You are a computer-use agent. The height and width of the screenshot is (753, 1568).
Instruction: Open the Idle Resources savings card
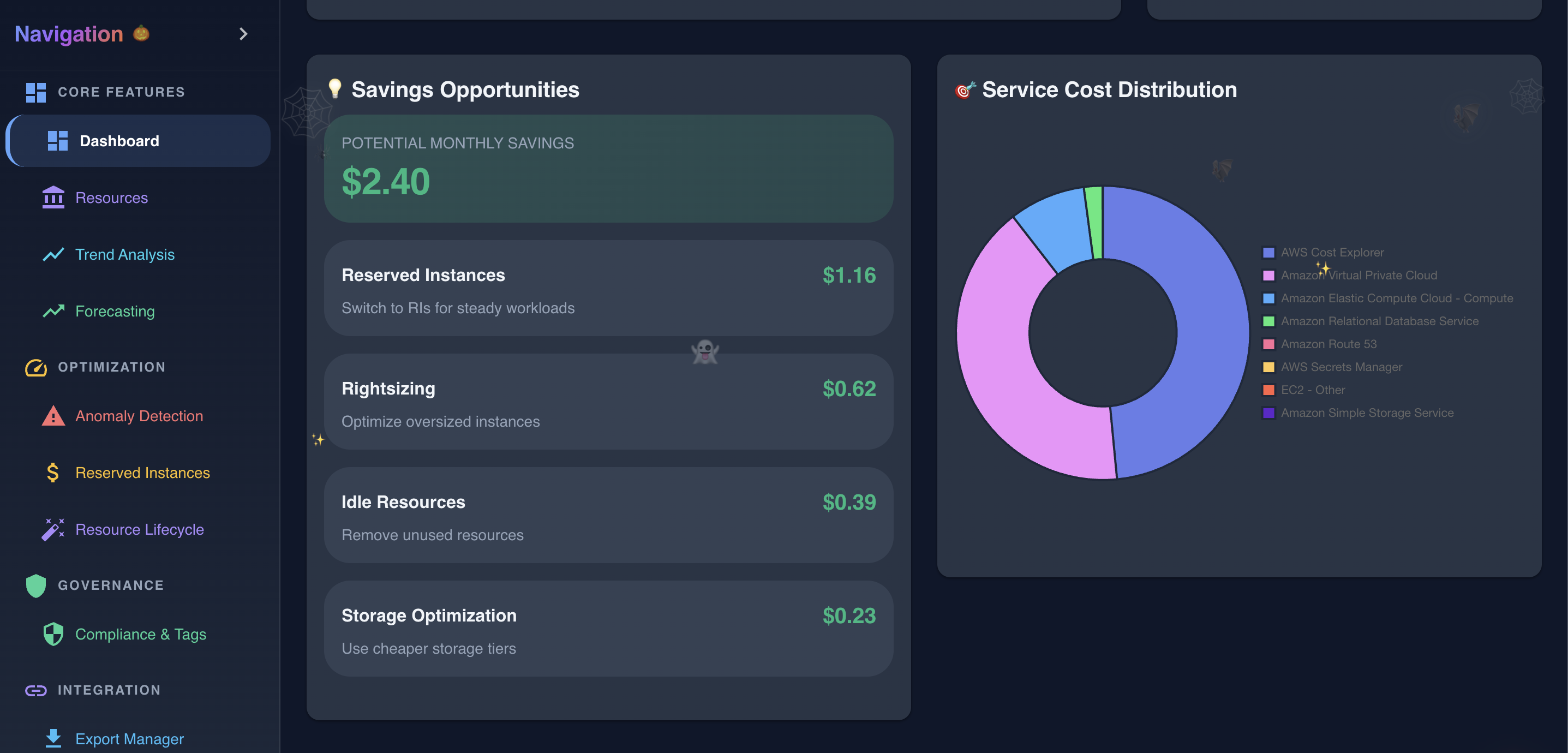[608, 515]
